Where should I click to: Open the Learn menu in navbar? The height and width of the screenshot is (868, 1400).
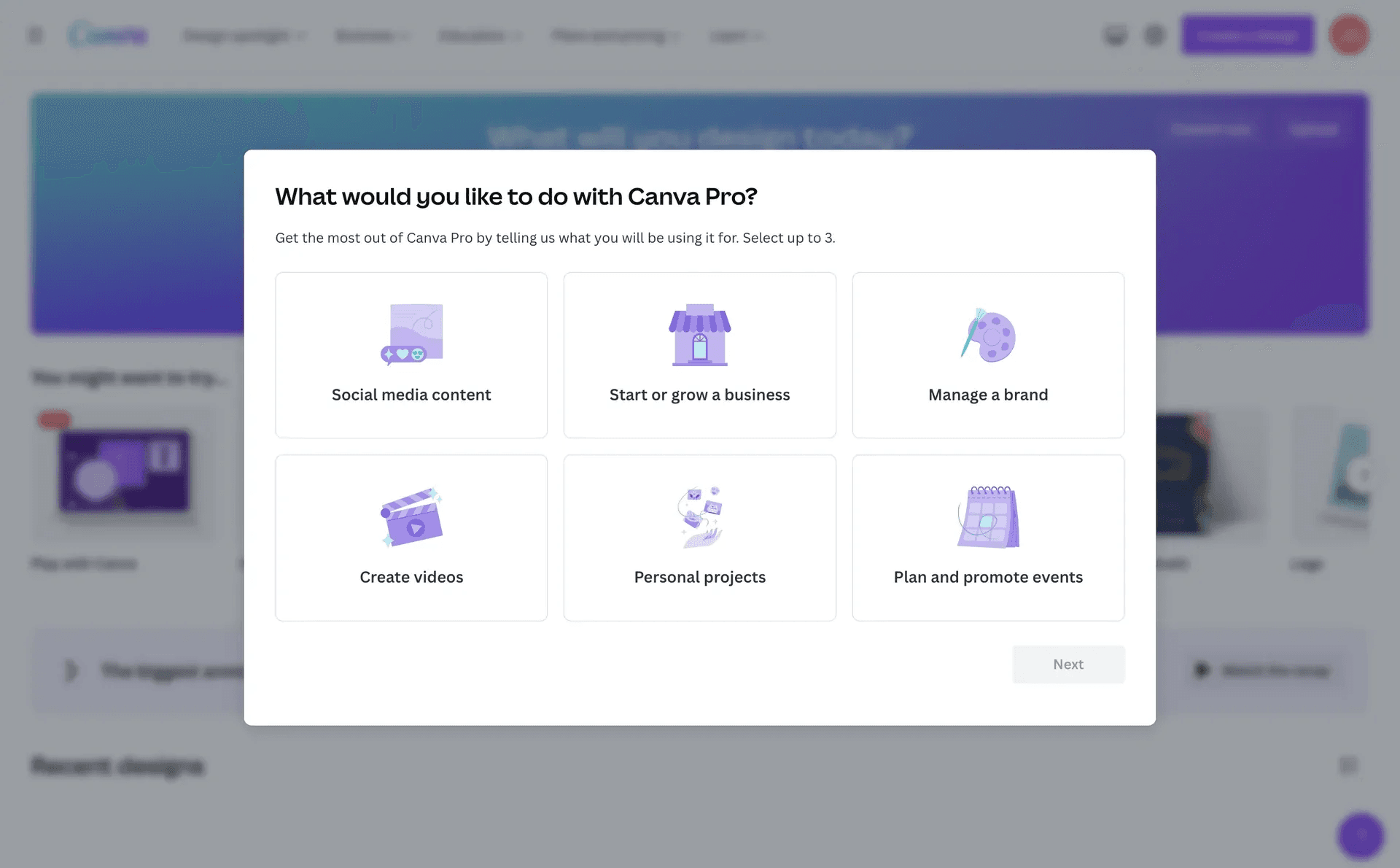[x=736, y=36]
